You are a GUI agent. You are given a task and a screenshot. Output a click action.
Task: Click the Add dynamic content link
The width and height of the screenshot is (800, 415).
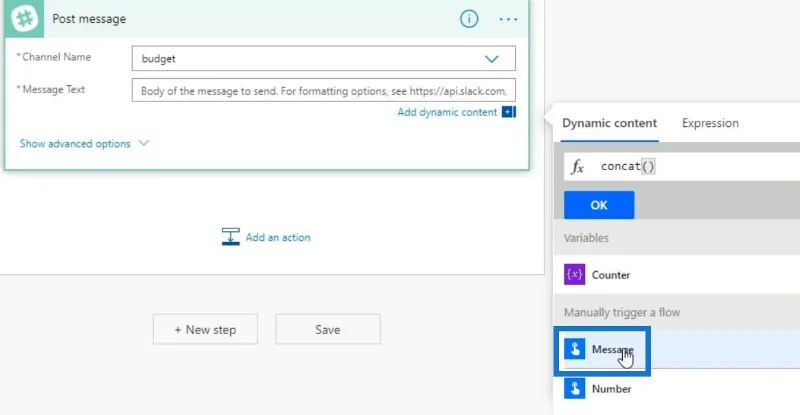pyautogui.click(x=447, y=112)
